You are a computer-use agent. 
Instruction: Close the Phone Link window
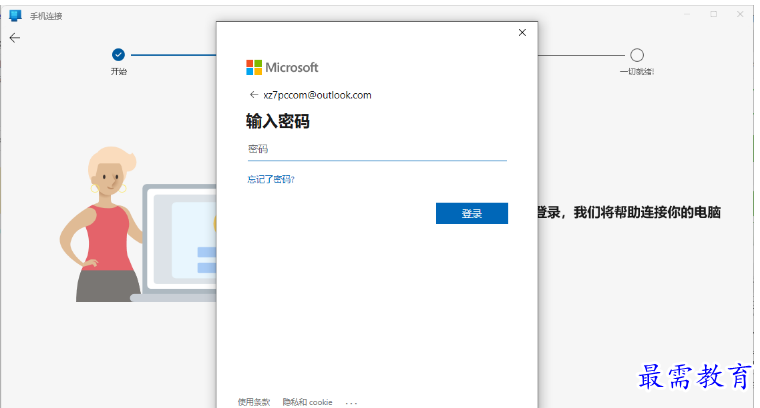740,15
